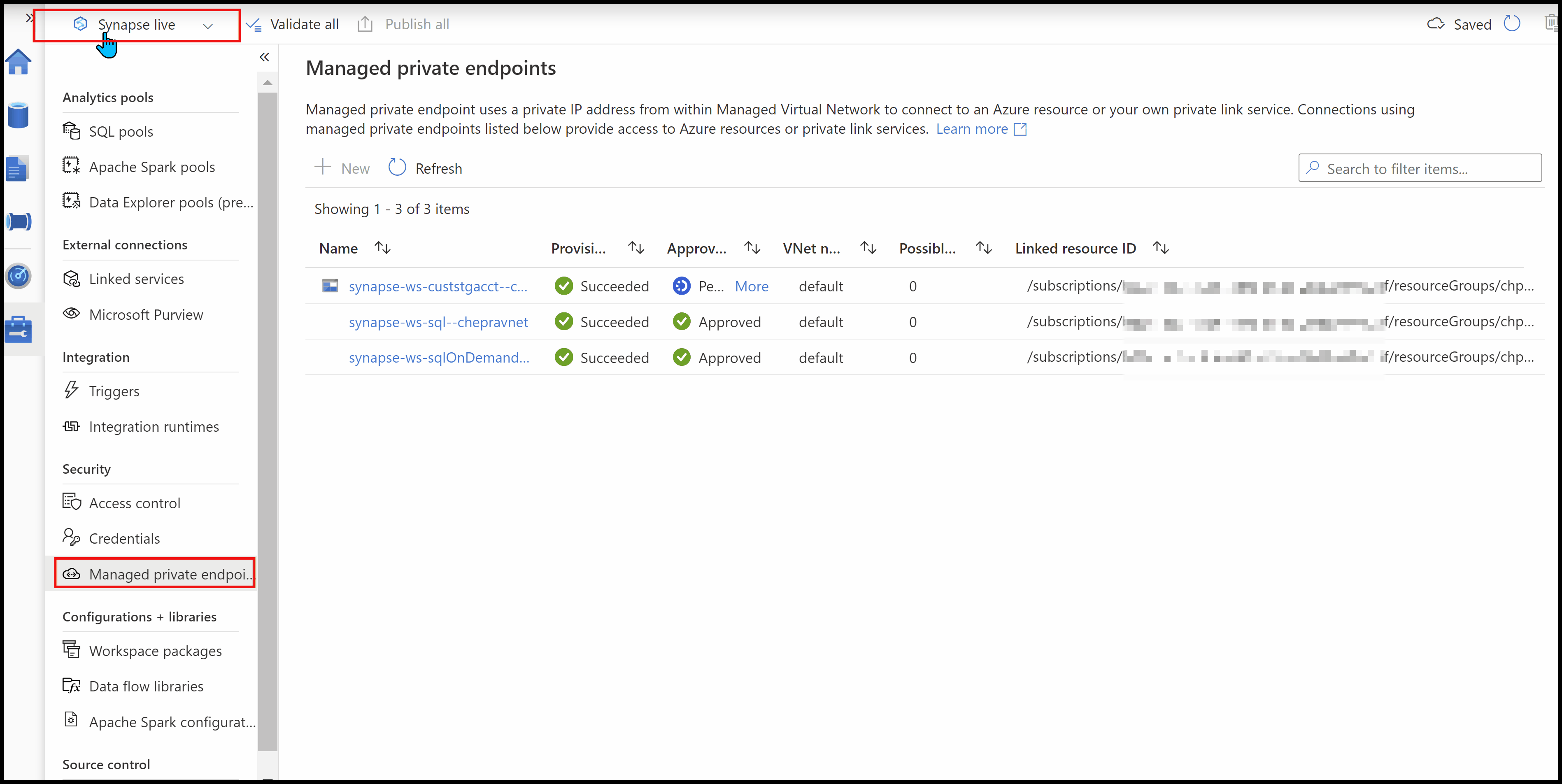Toggle sort on the VNet column
Viewport: 1562px width, 784px height.
868,247
